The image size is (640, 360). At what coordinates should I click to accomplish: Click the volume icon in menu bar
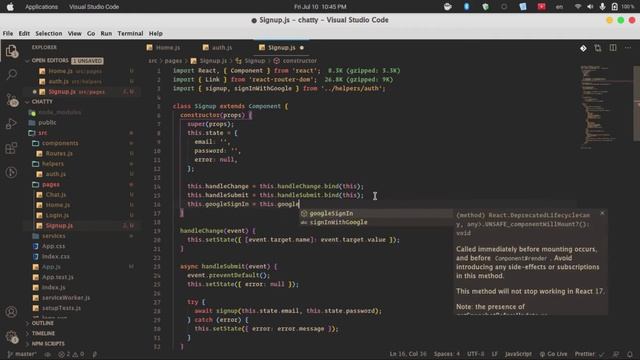(590, 7)
